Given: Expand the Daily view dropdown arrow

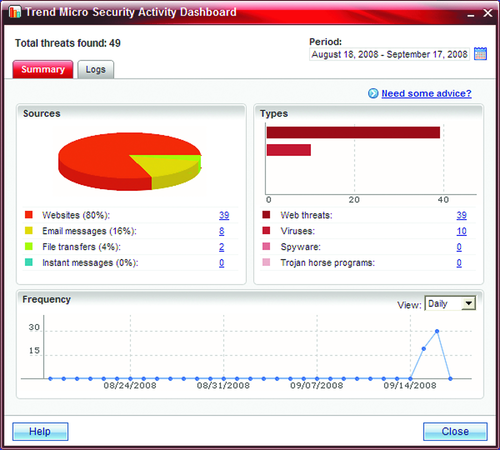Looking at the screenshot, I should pyautogui.click(x=469, y=303).
